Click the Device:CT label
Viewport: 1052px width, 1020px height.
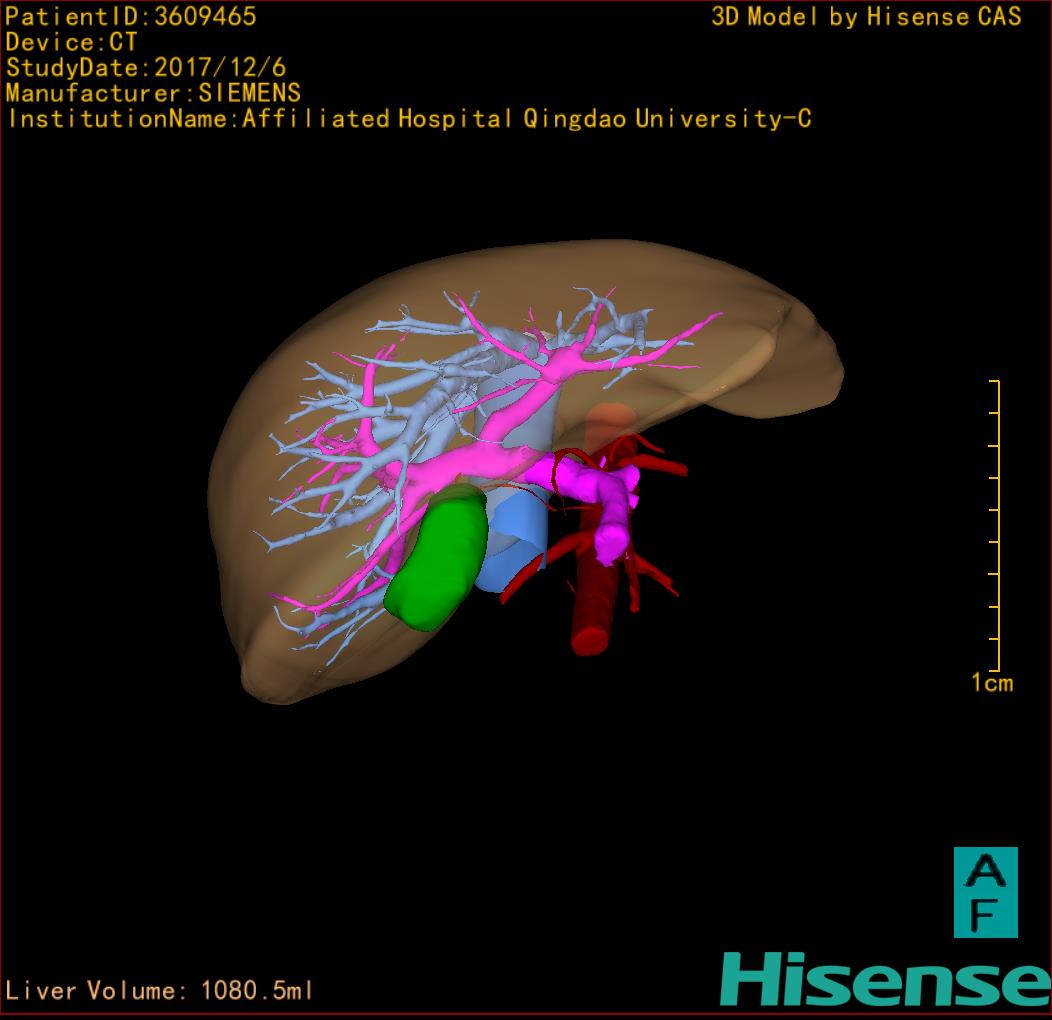tap(71, 43)
